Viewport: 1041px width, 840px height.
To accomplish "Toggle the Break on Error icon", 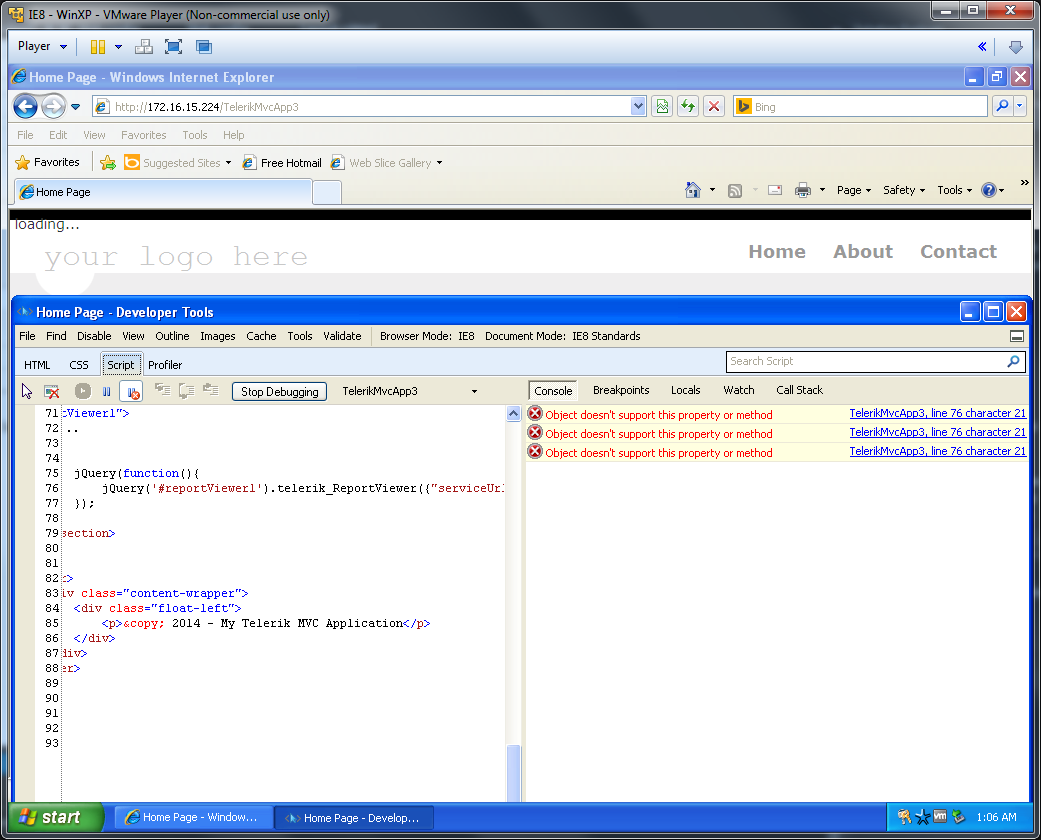I will pos(133,392).
